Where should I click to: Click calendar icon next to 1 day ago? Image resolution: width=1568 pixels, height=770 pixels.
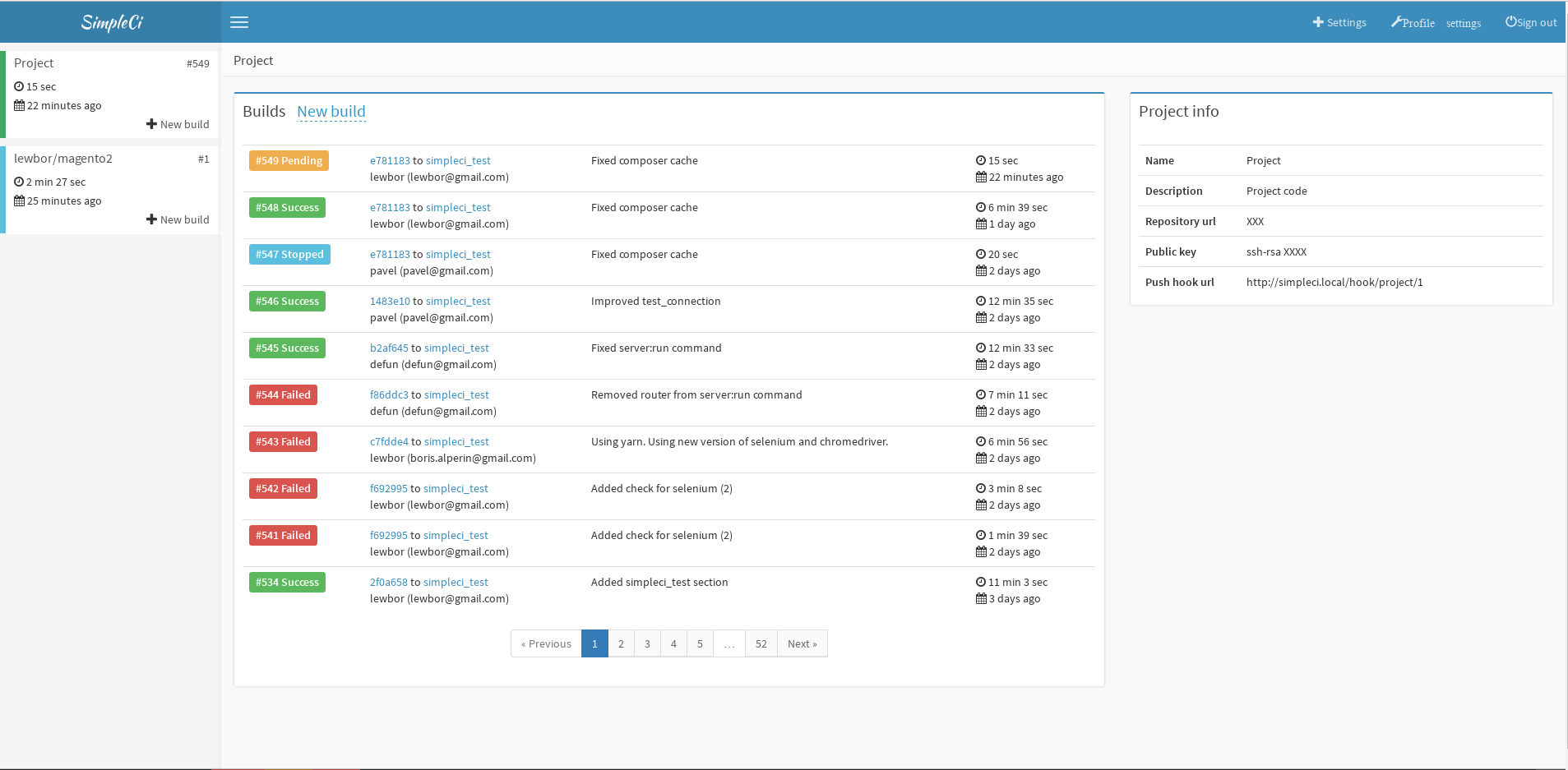pyautogui.click(x=981, y=224)
